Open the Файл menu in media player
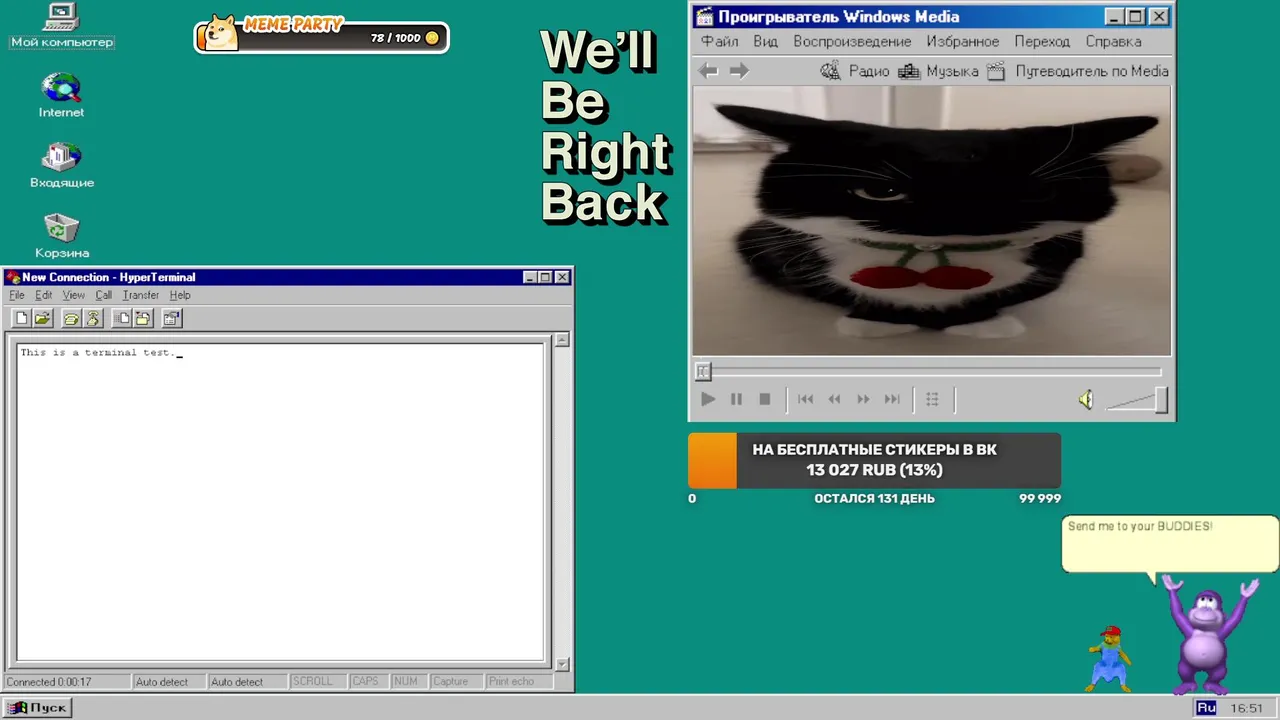1280x720 pixels. pyautogui.click(x=720, y=42)
